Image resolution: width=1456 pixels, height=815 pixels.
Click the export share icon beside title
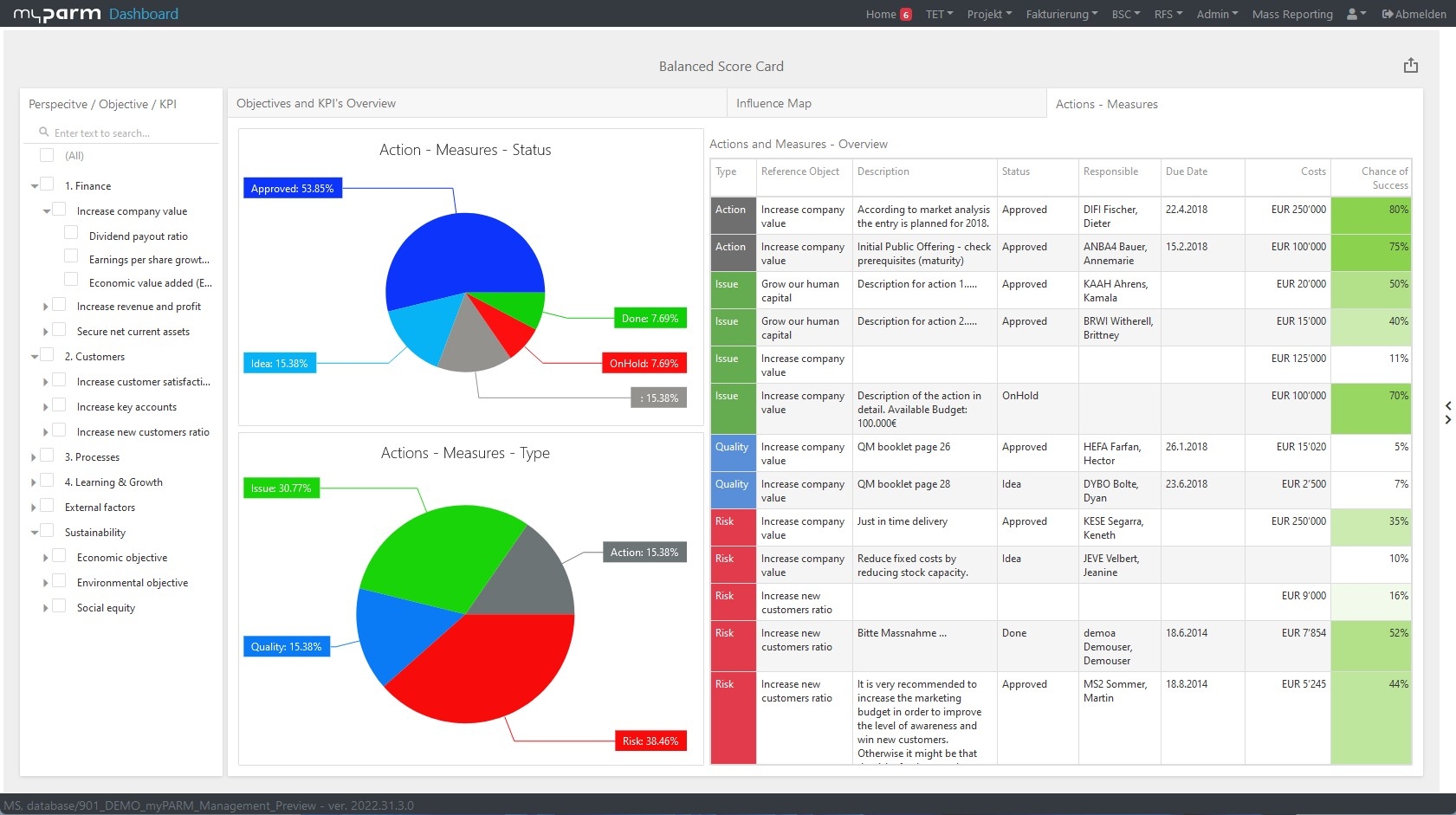1410,66
